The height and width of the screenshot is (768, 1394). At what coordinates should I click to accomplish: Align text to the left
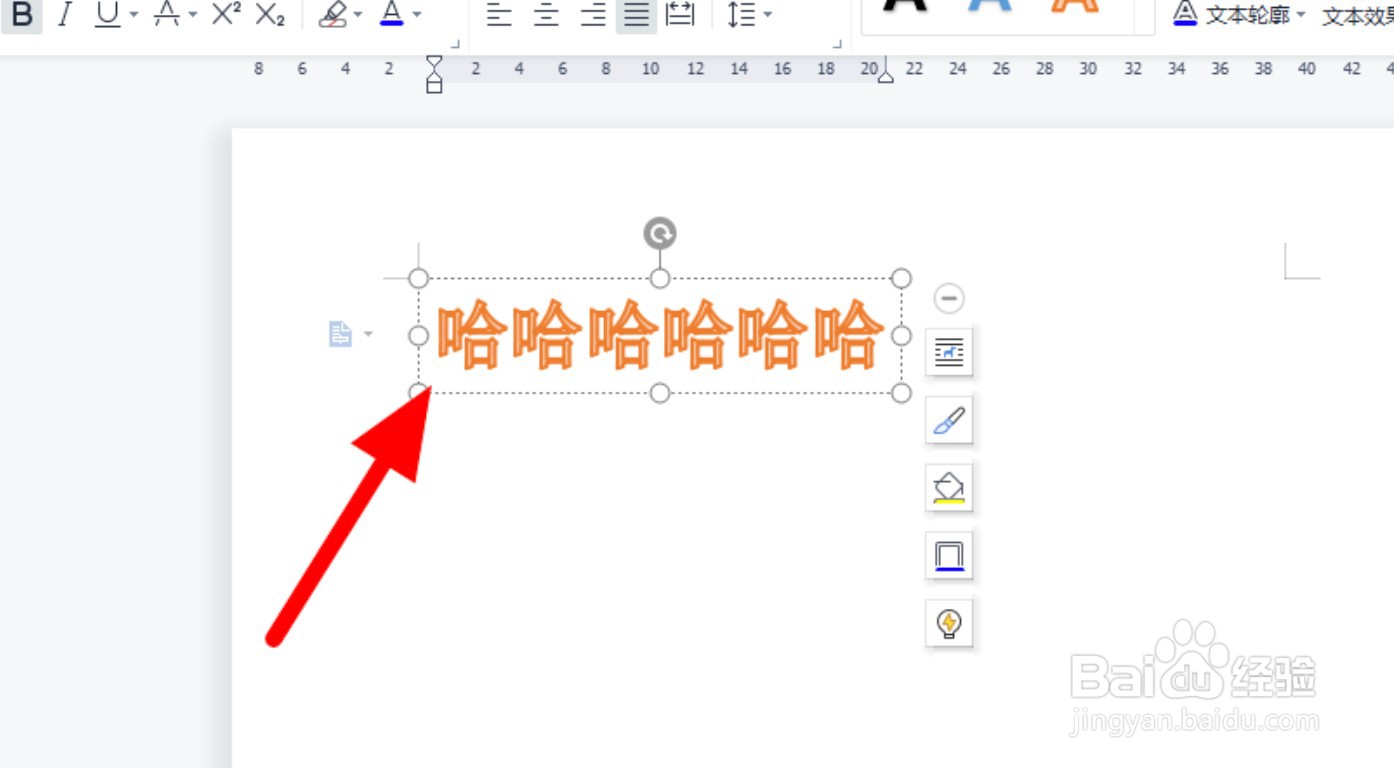click(x=499, y=15)
